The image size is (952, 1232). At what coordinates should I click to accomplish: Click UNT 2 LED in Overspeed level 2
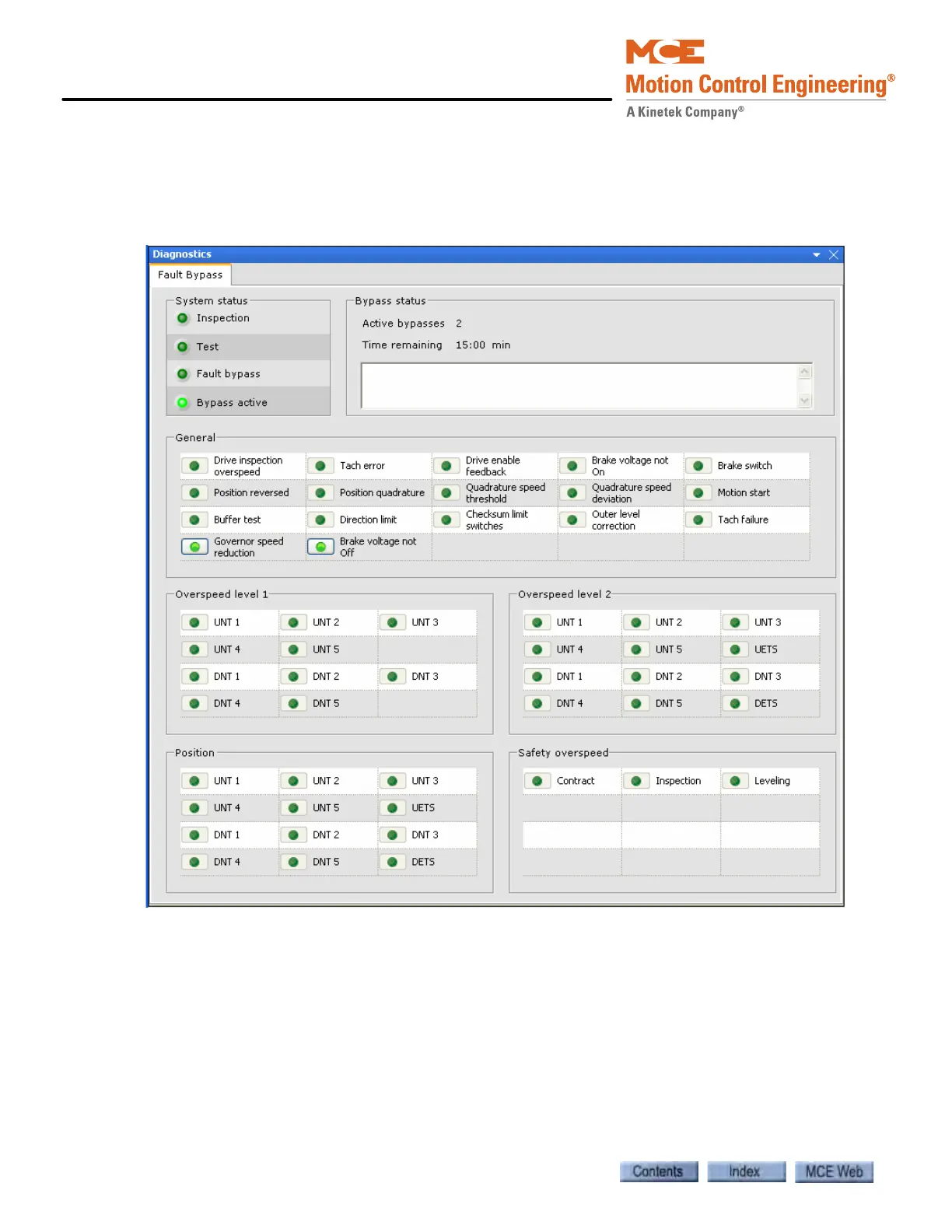click(x=636, y=622)
